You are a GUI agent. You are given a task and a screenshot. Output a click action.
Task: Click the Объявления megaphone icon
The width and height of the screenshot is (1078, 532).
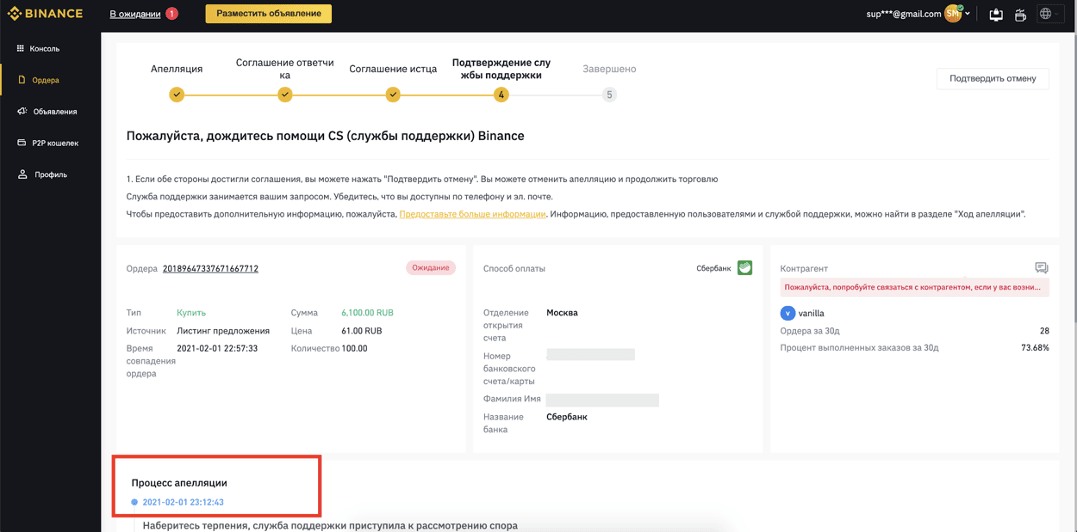click(21, 111)
